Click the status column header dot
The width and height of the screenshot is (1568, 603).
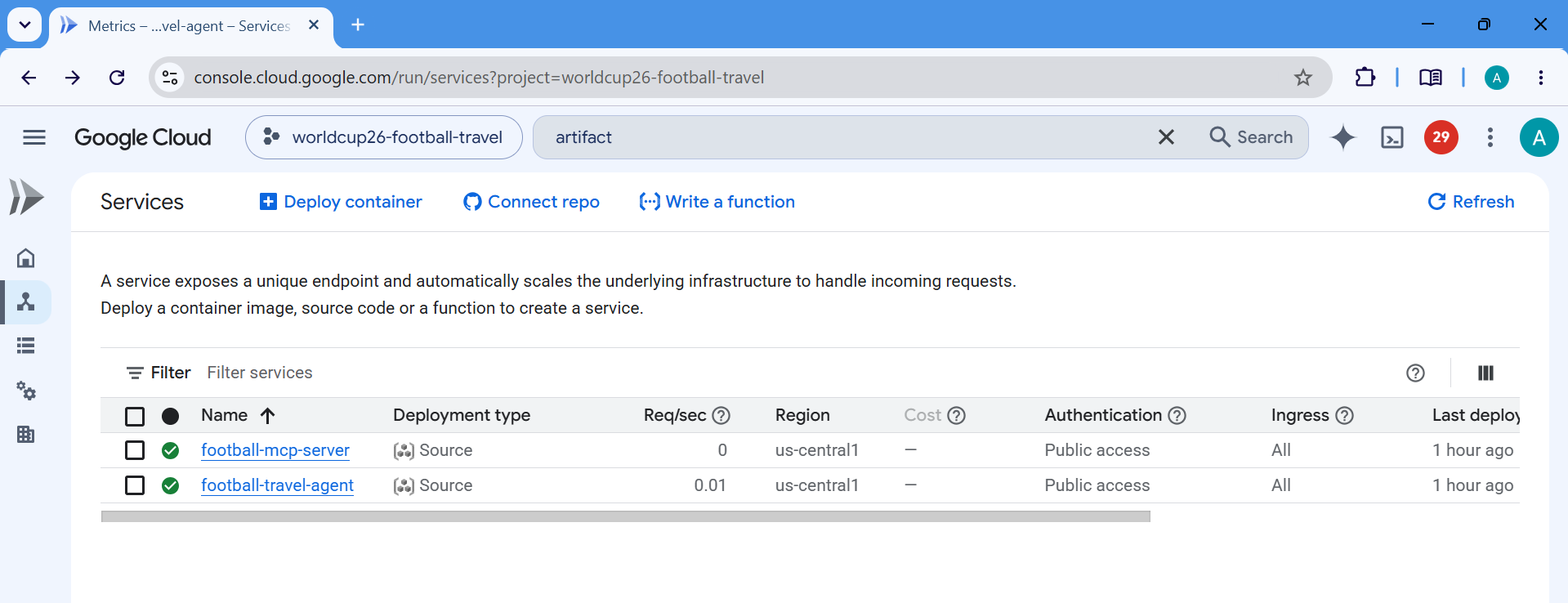[170, 416]
